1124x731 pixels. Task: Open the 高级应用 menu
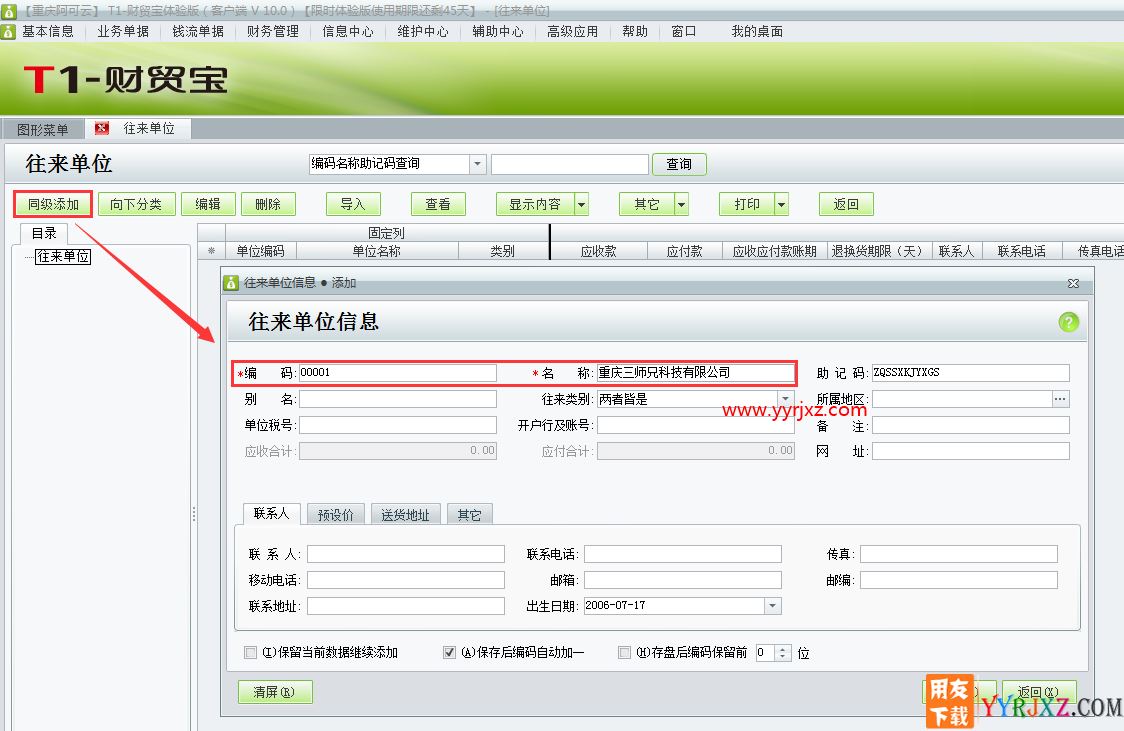pos(573,32)
